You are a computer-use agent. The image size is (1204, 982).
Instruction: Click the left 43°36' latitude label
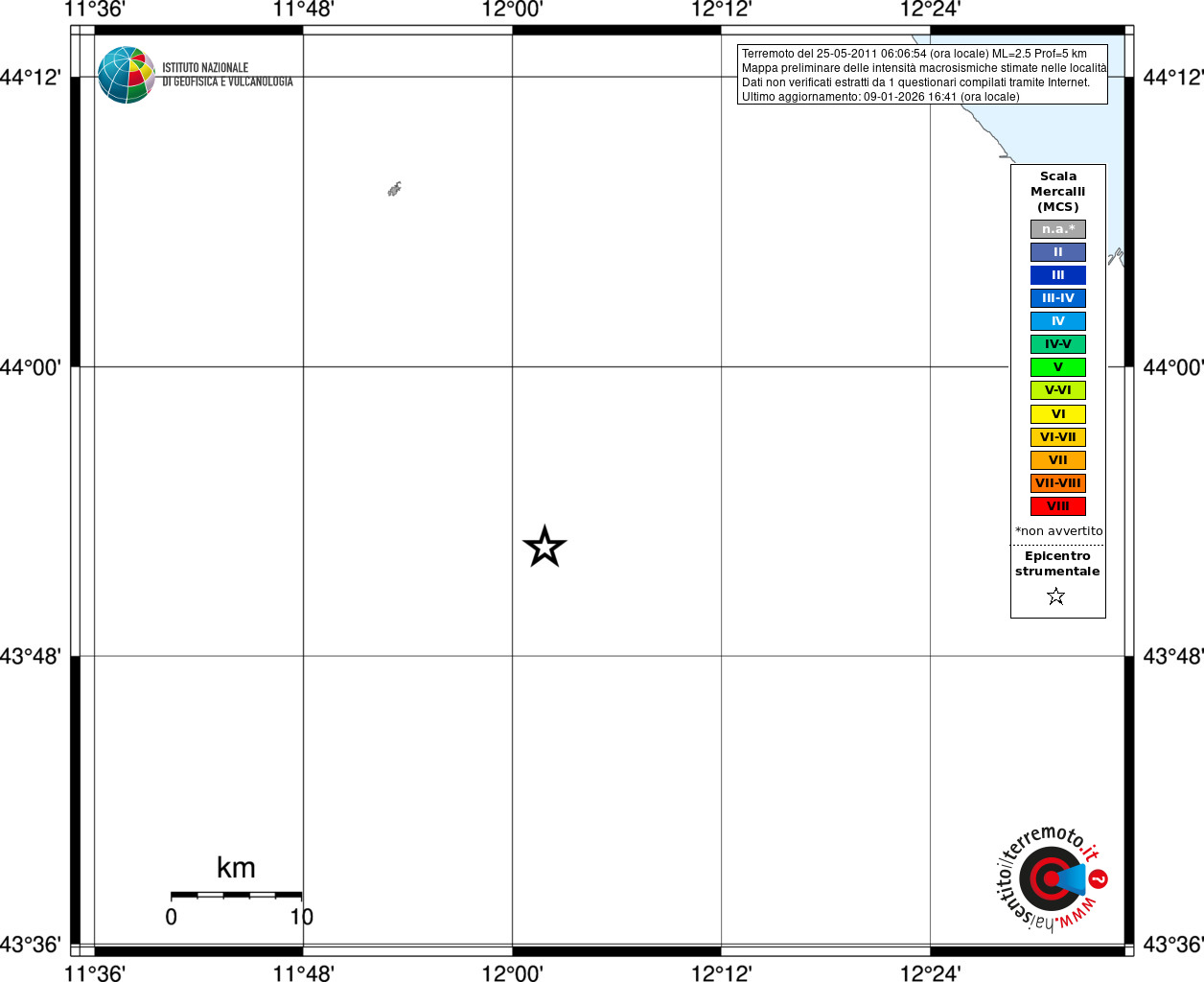[x=31, y=945]
